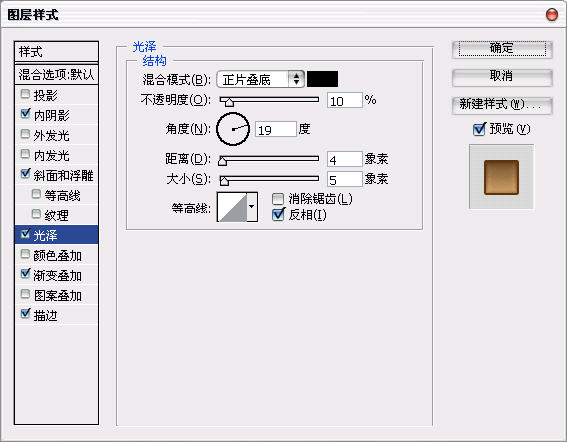
Task: Toggle the 预览 preview checkbox
Action: coord(479,129)
